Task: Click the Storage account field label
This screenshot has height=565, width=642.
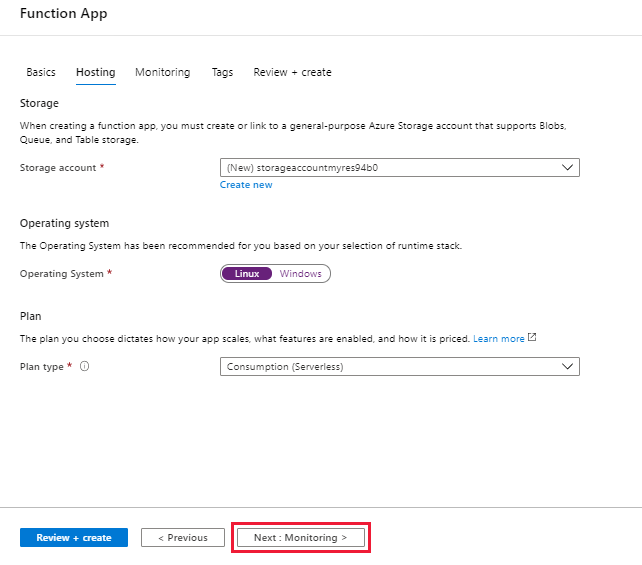Action: tap(58, 168)
